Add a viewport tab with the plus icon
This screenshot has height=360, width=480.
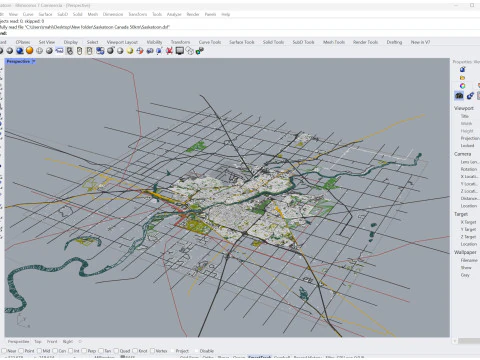80,342
